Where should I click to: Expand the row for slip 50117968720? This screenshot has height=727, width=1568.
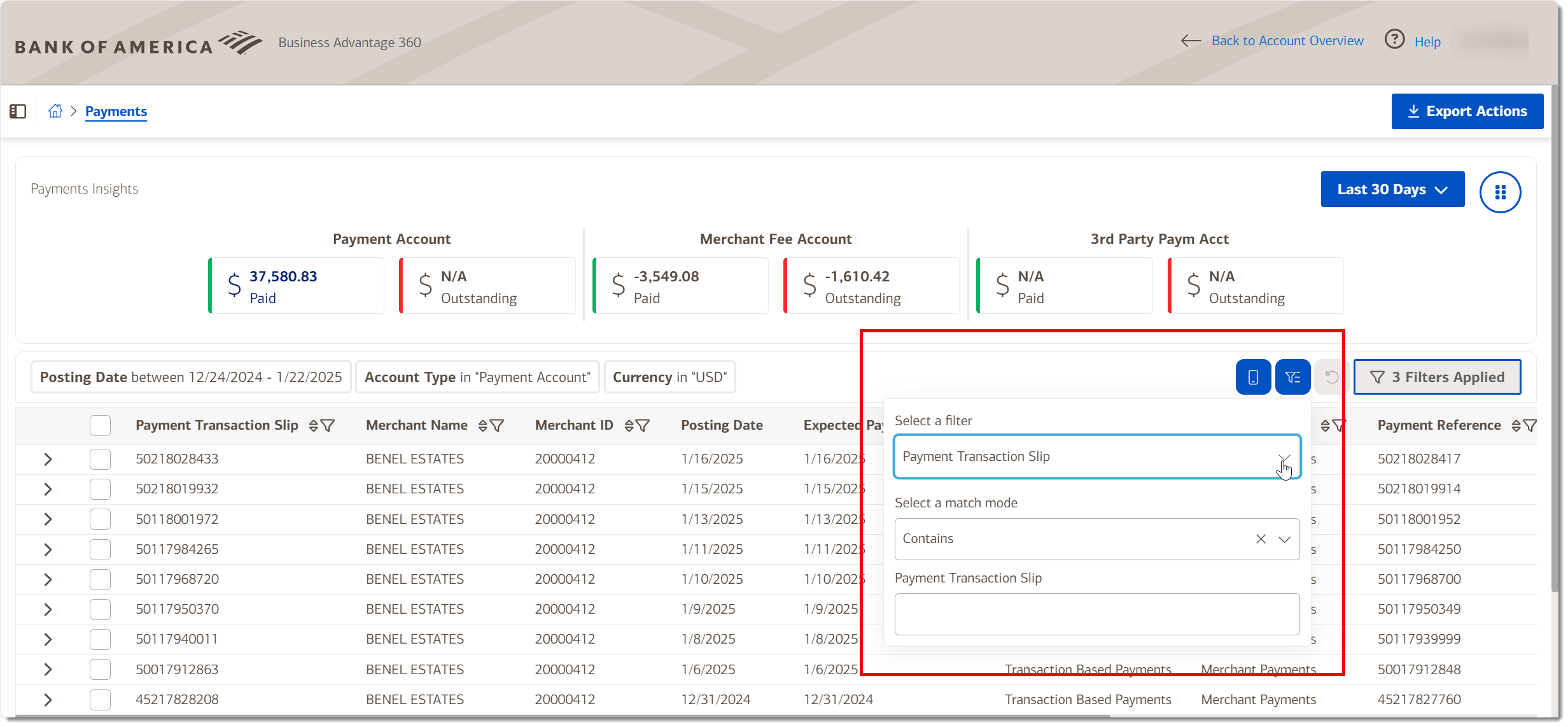[48, 579]
